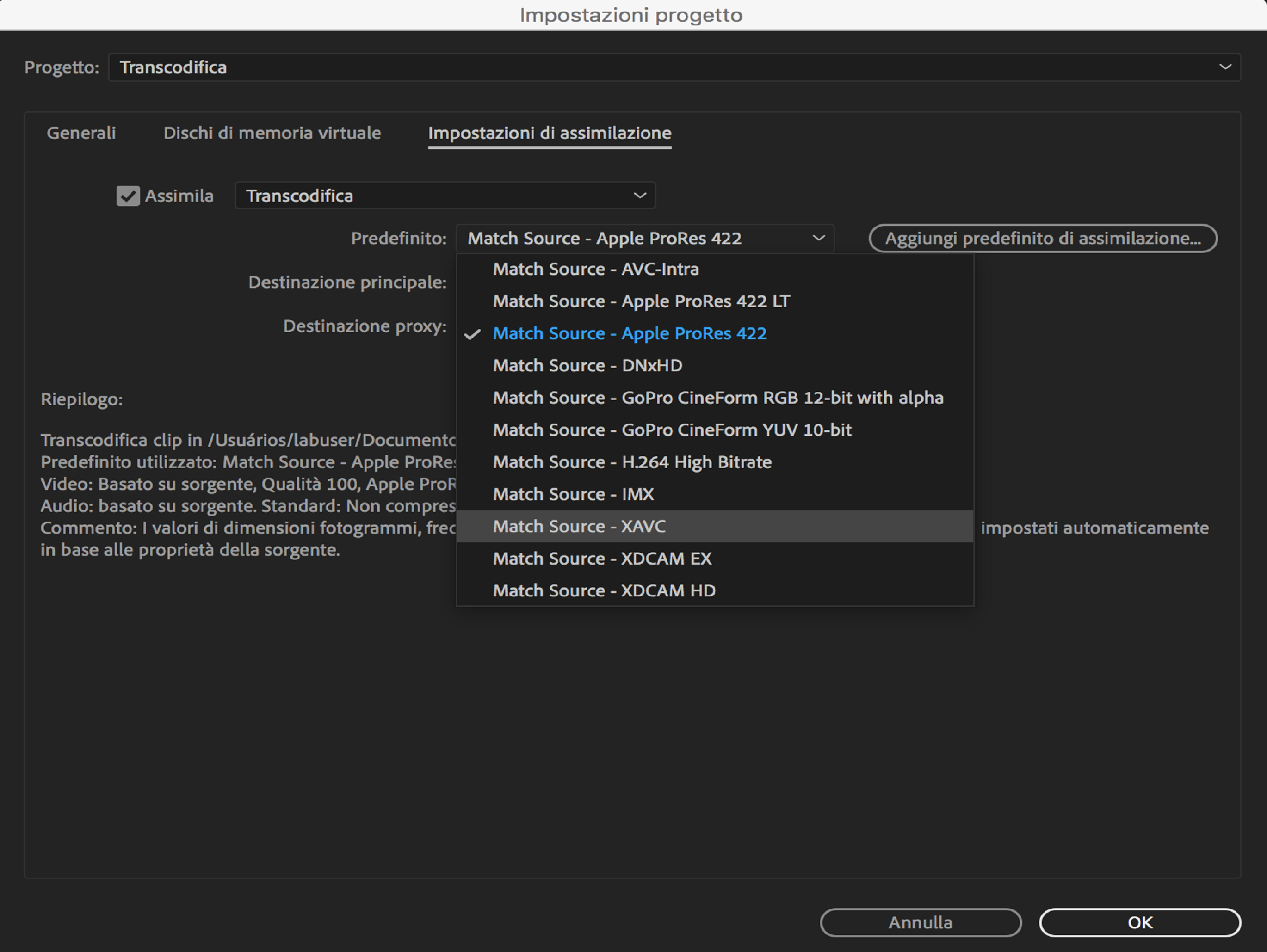Select Impostazioni di assimilazione tab
This screenshot has height=952, width=1267.
[549, 133]
